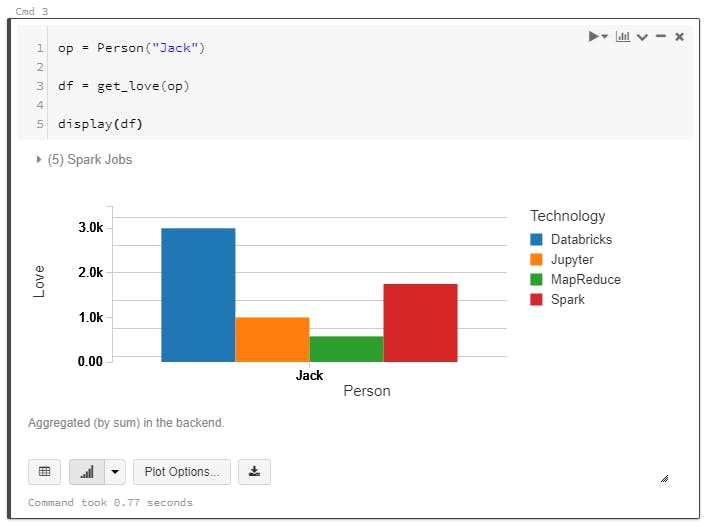This screenshot has height=527, width=705.
Task: Delete the cell with the X icon
Action: pos(679,37)
